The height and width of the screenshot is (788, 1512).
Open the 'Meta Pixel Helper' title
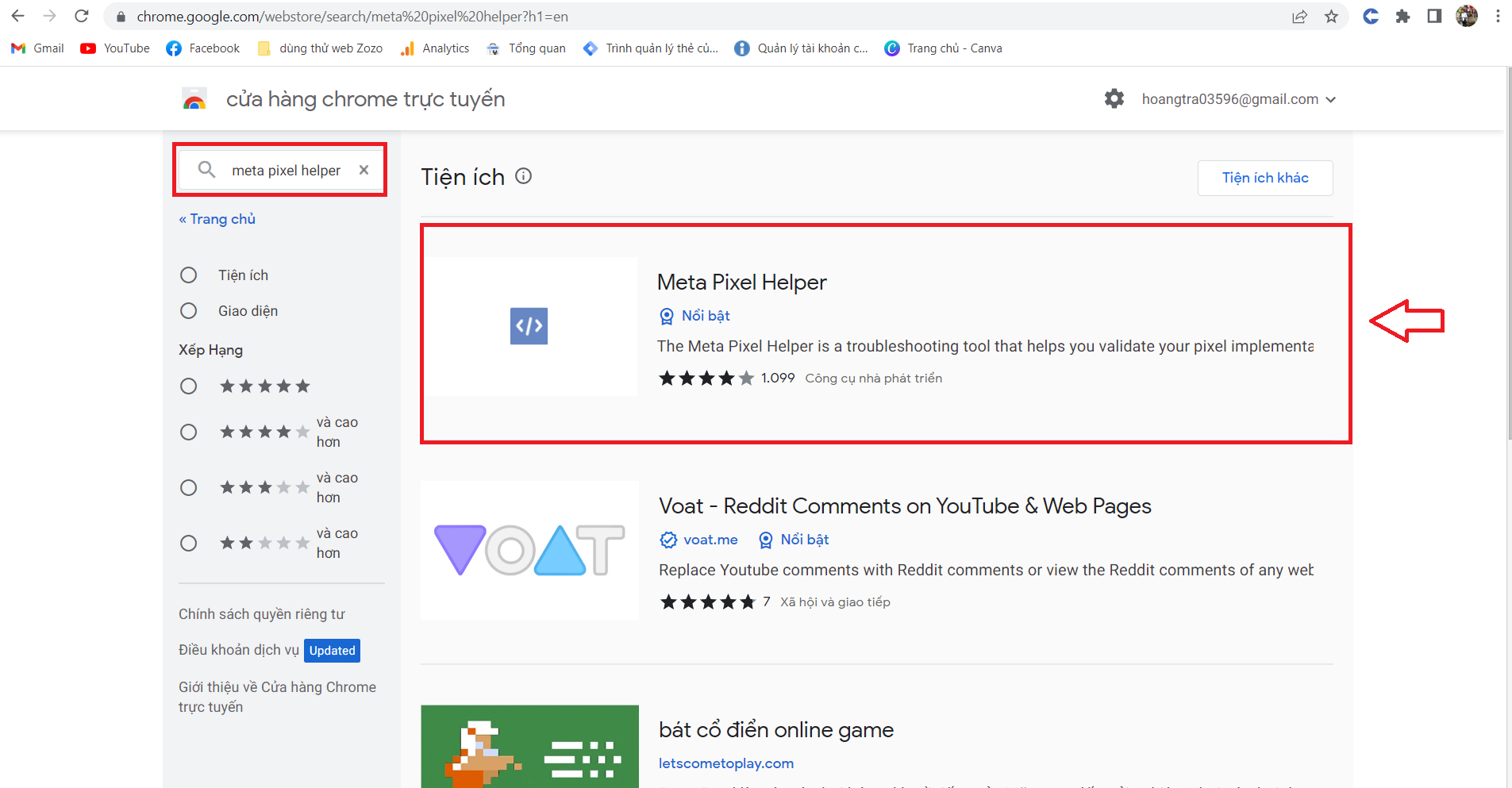point(742,283)
